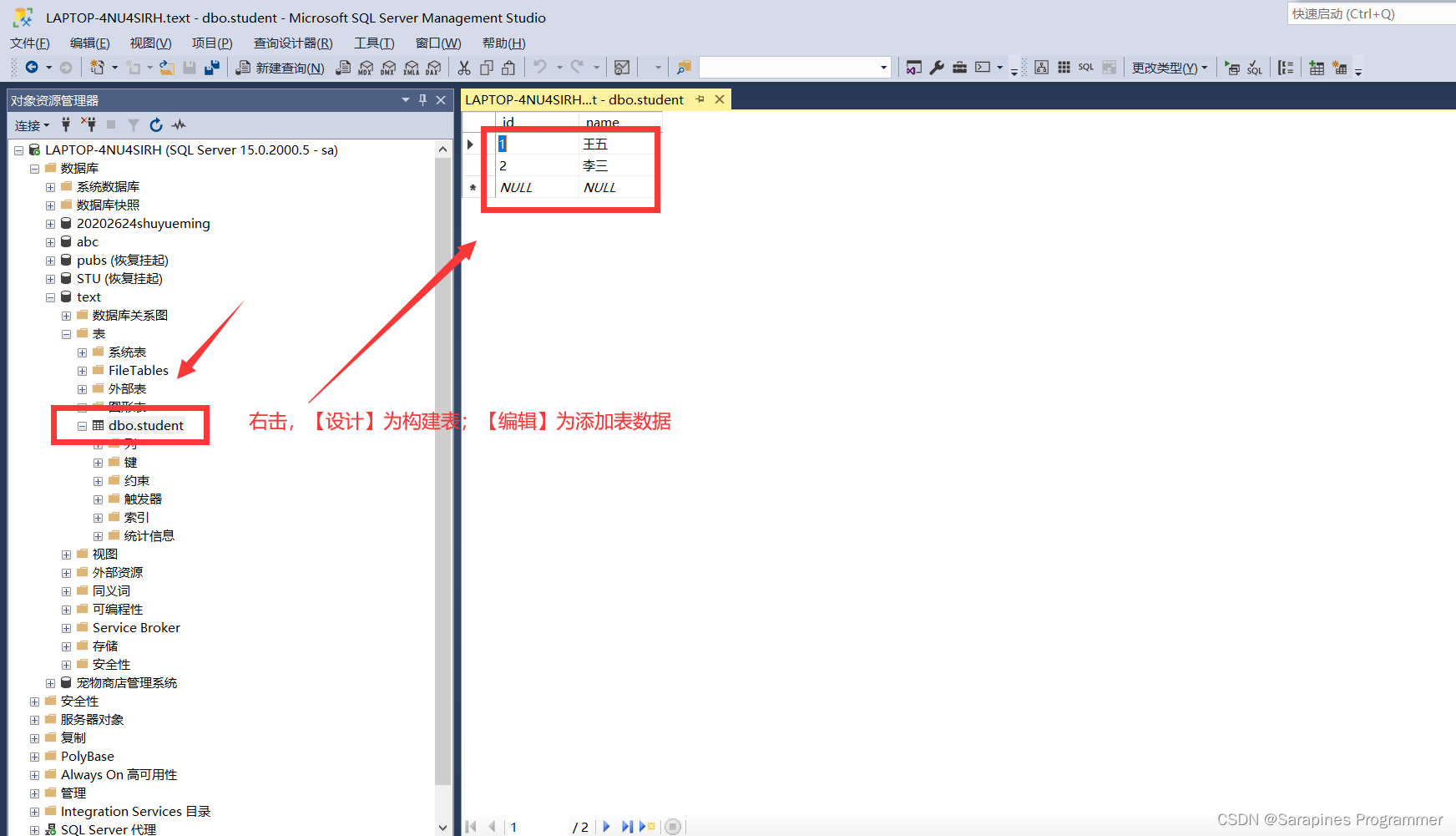Expand the 触发器 (Triggers) folder
This screenshot has width=1456, height=836.
pos(98,499)
